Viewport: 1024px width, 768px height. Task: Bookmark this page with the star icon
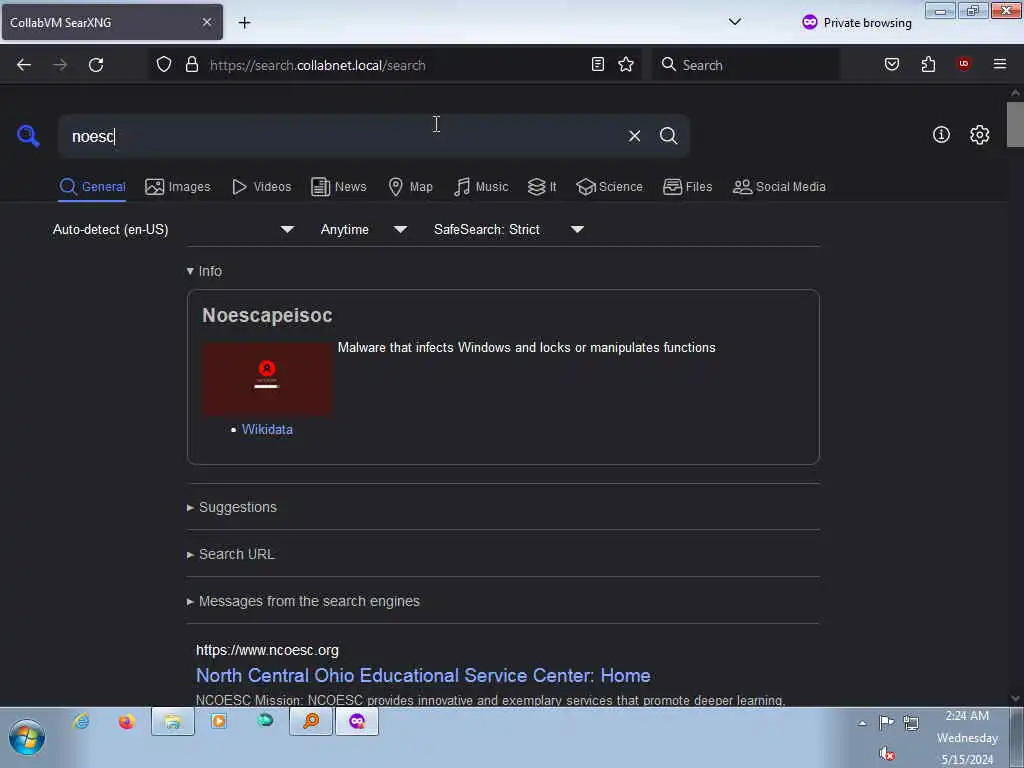(626, 65)
